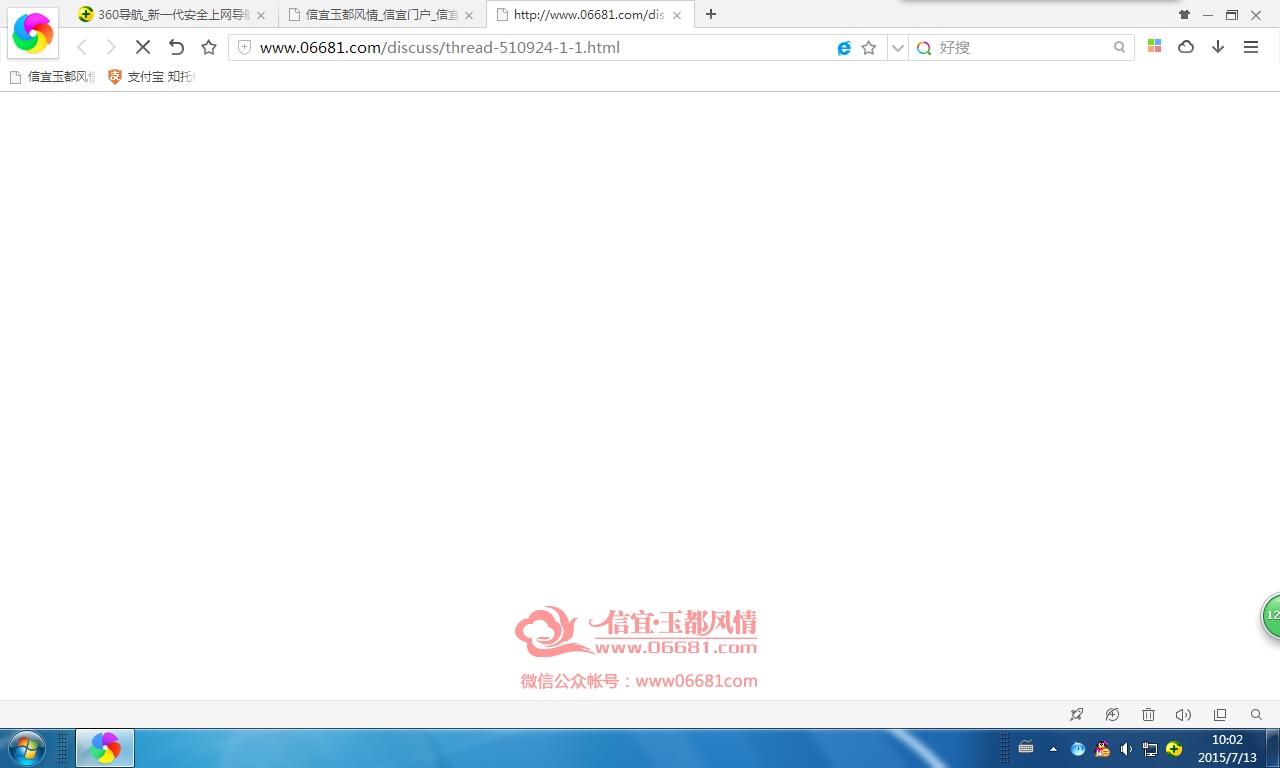
Task: Open the 信宜玉都风情 bookmark
Action: tap(52, 77)
